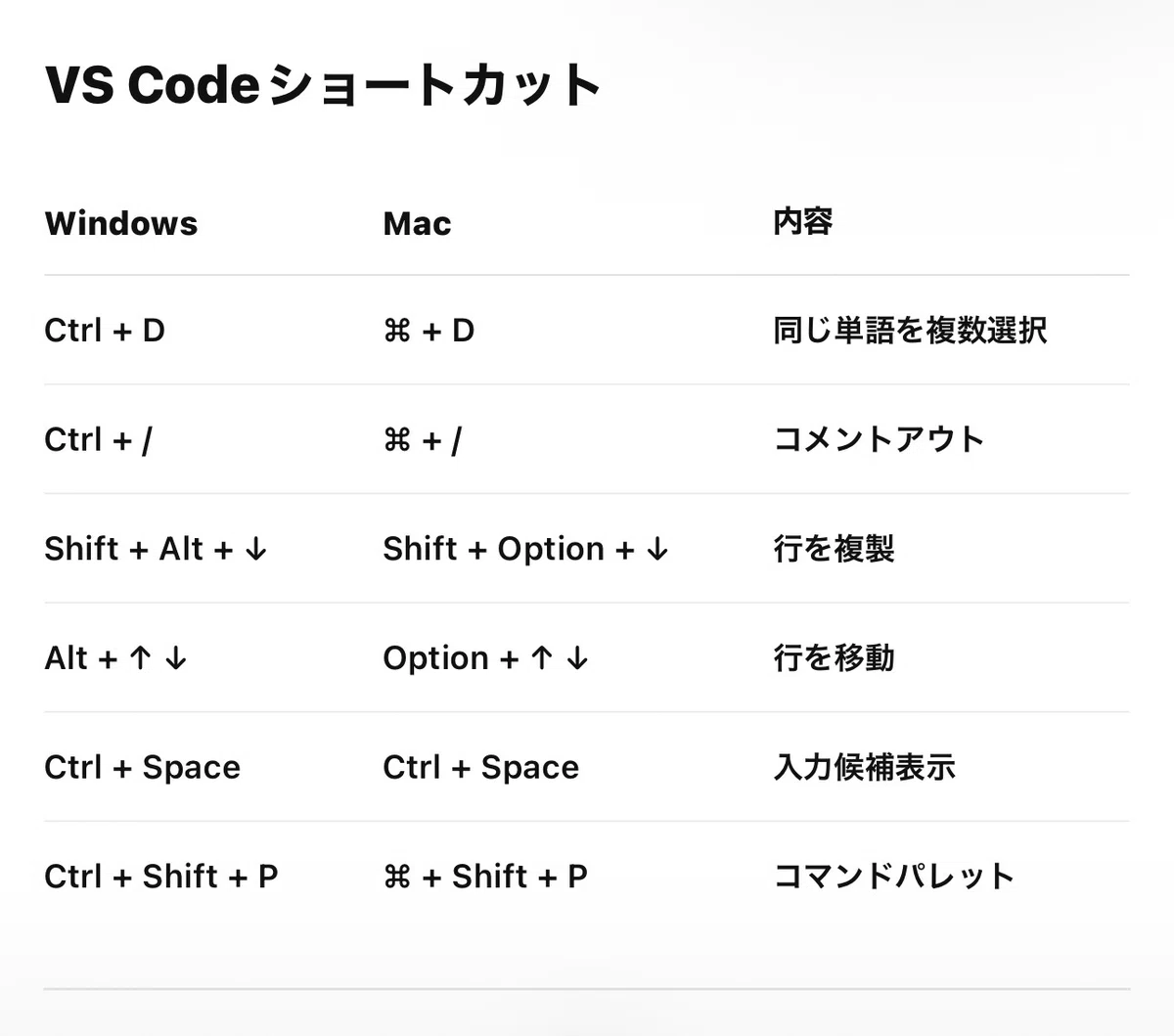Click the Ctrl + D cell

[105, 331]
